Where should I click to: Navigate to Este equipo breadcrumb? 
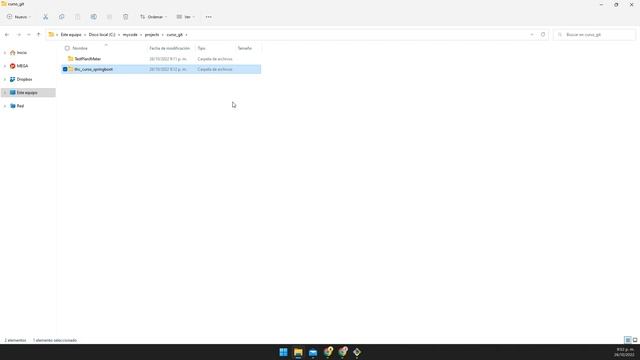71,35
